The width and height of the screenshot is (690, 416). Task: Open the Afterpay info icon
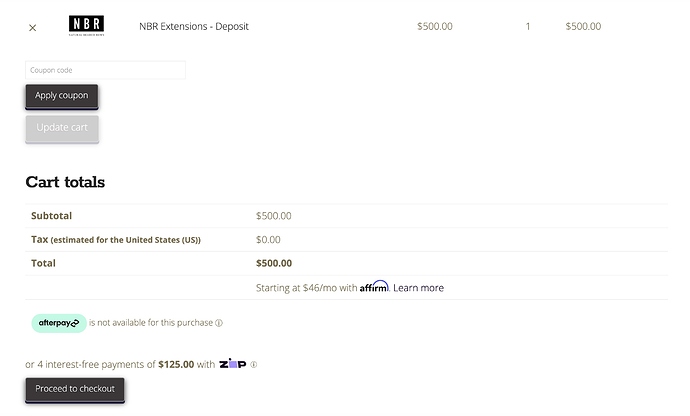coord(219,323)
